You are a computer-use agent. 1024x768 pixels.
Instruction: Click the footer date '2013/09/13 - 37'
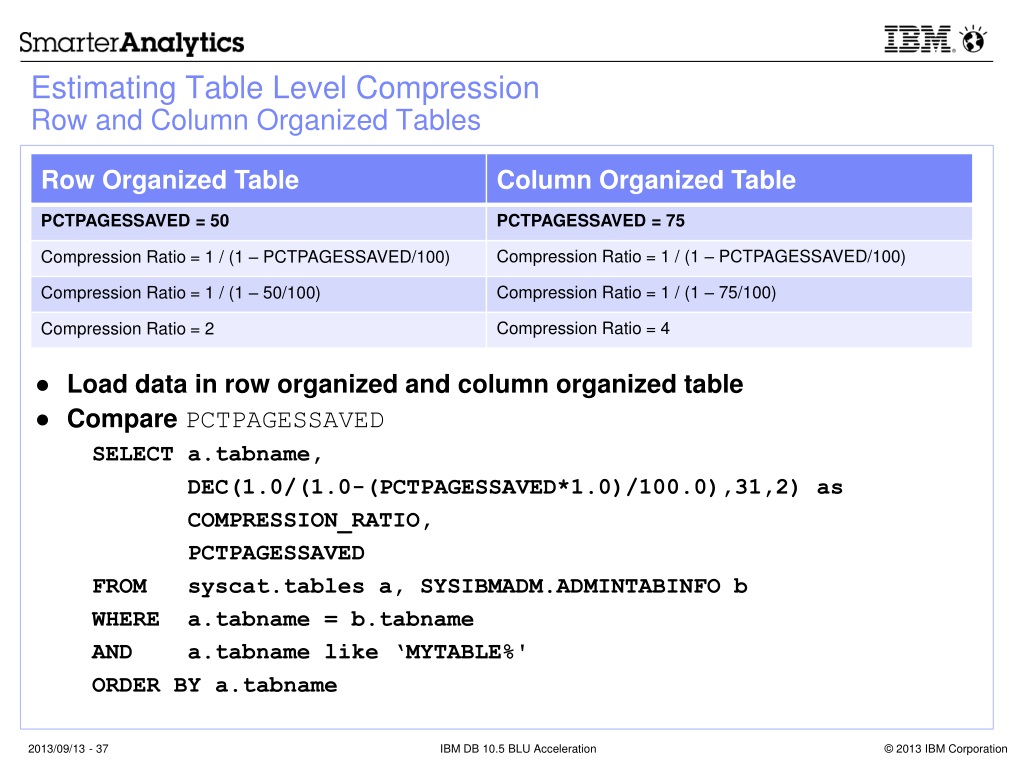[x=68, y=749]
